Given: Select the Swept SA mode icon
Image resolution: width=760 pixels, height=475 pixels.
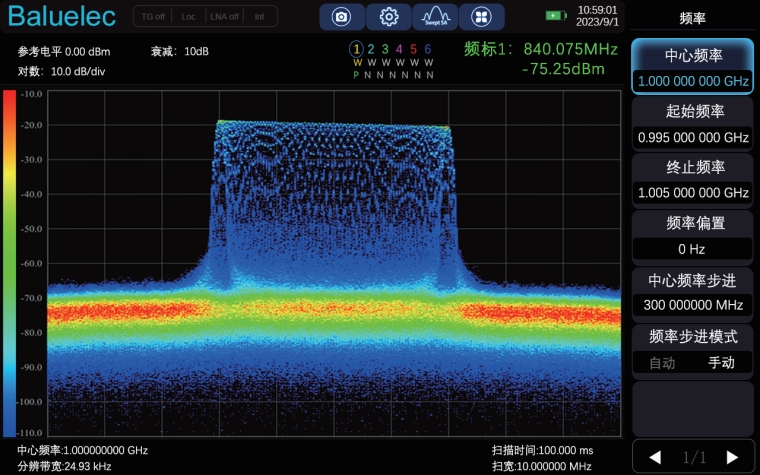Looking at the screenshot, I should pos(435,17).
